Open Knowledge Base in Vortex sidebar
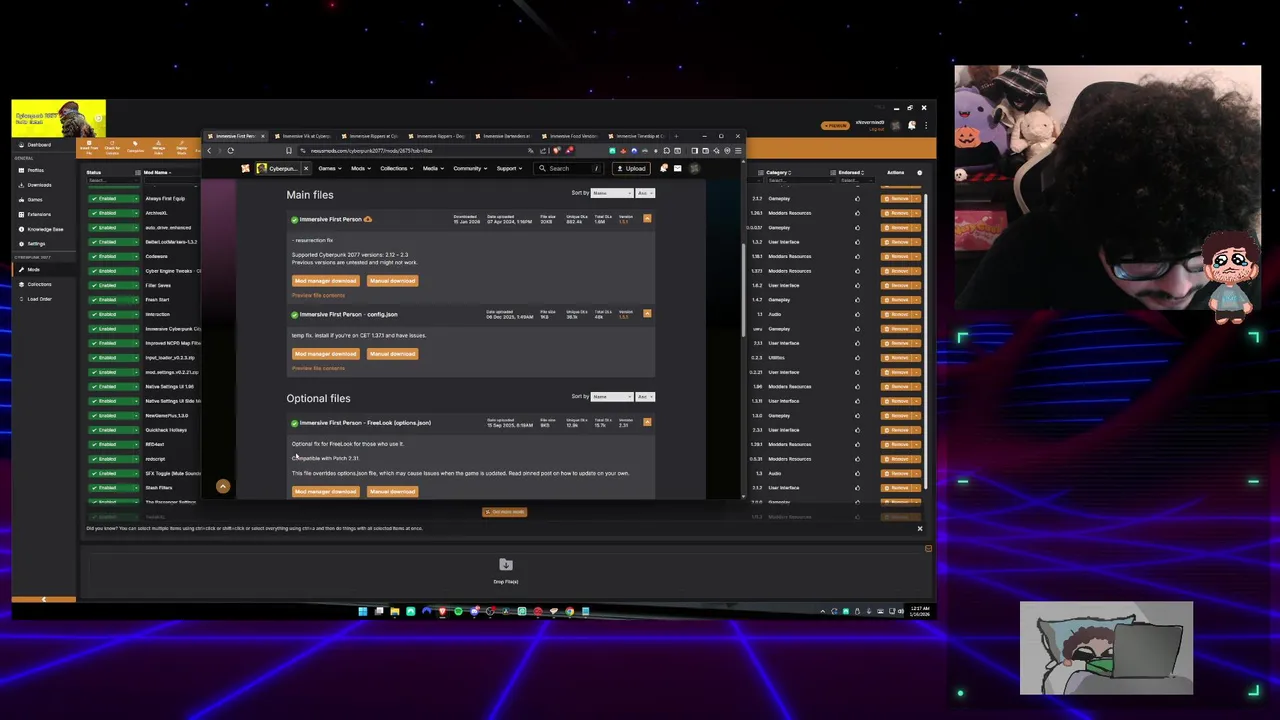Image resolution: width=1280 pixels, height=720 pixels. (45, 229)
